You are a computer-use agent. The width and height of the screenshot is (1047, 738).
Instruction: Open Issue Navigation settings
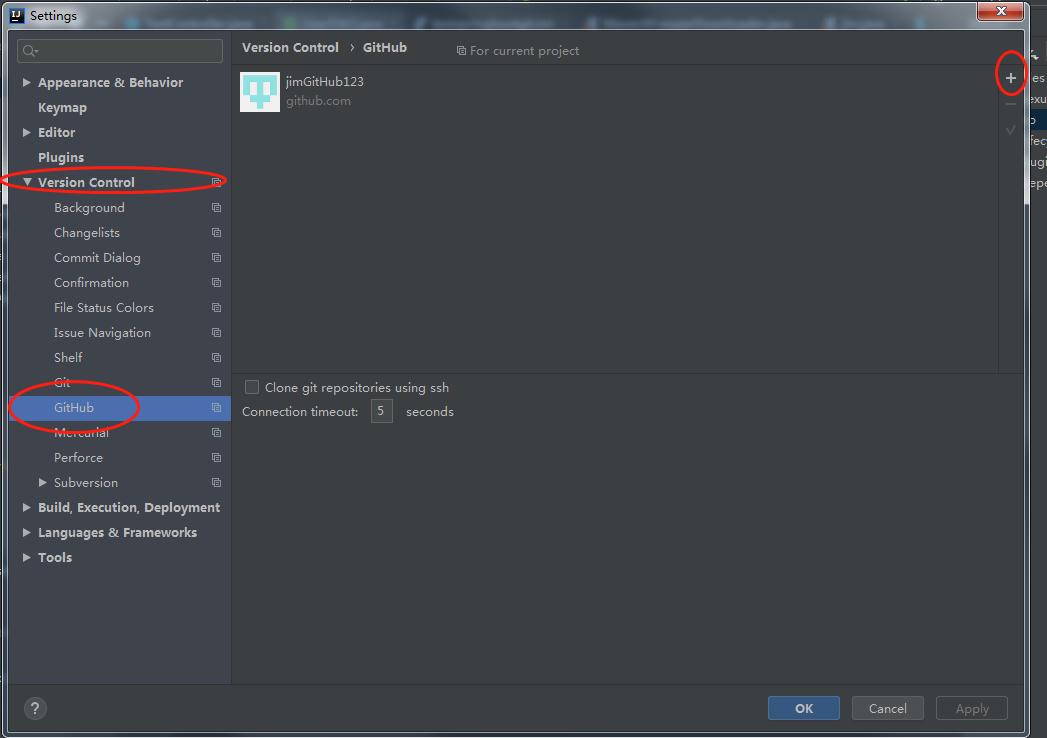pyautogui.click(x=102, y=333)
